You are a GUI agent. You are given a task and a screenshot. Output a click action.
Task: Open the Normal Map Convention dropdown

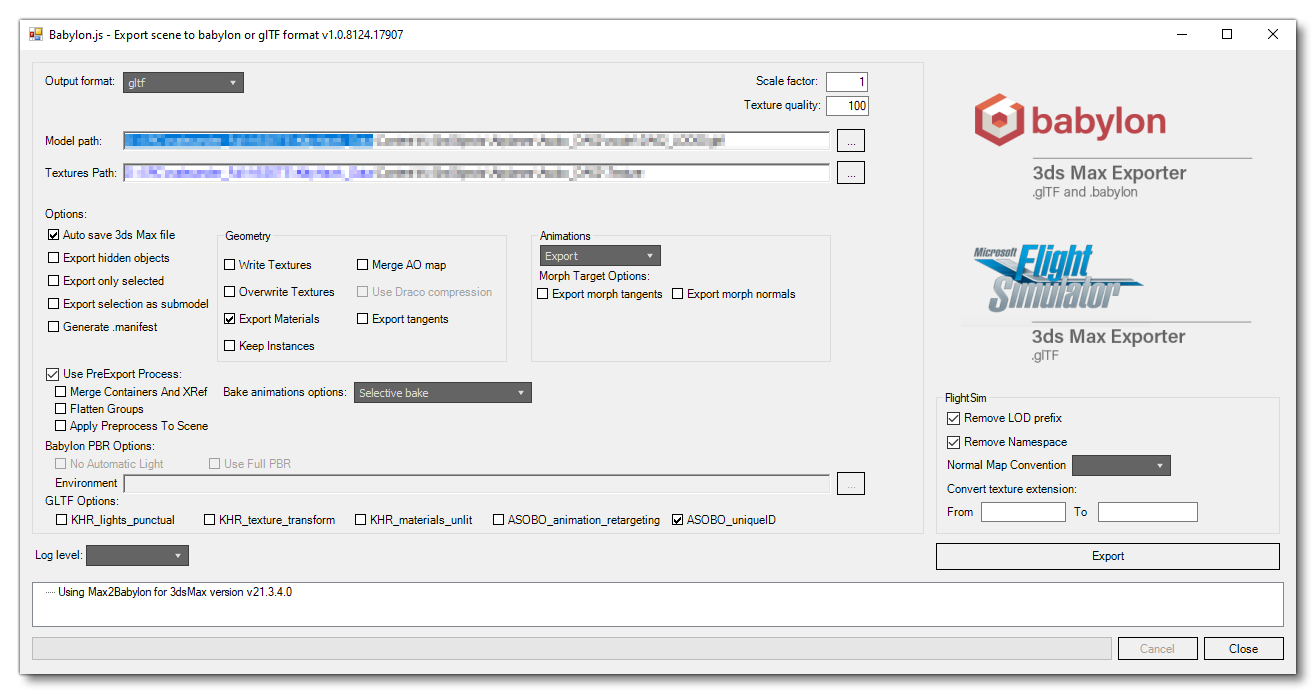tap(1120, 465)
